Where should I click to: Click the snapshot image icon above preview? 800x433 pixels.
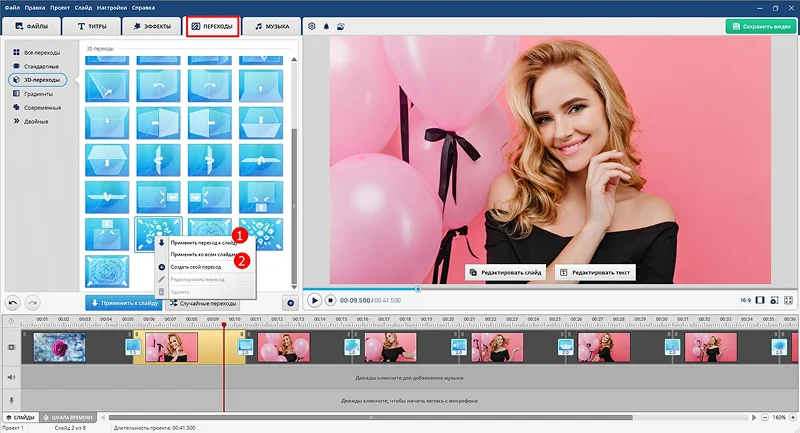coord(340,26)
